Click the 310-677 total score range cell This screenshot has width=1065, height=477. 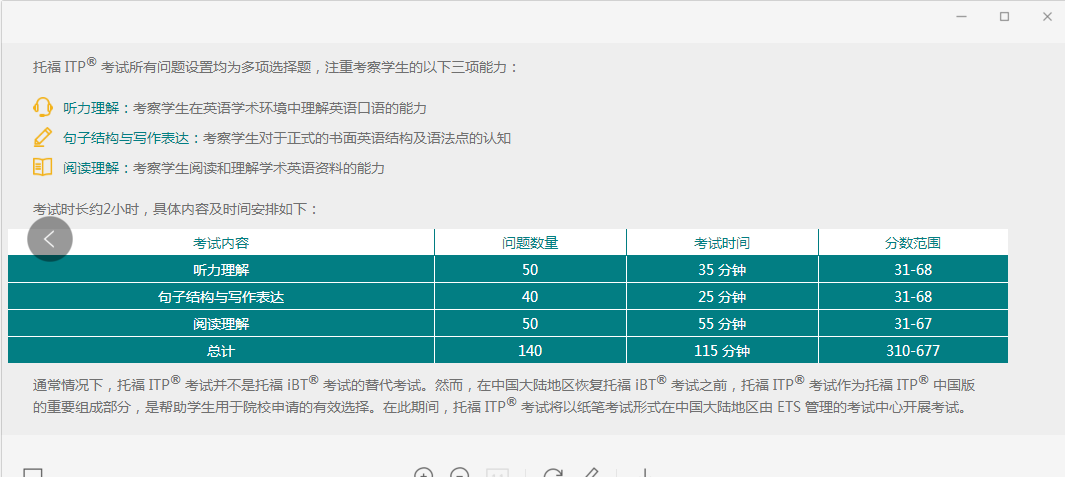tap(912, 351)
